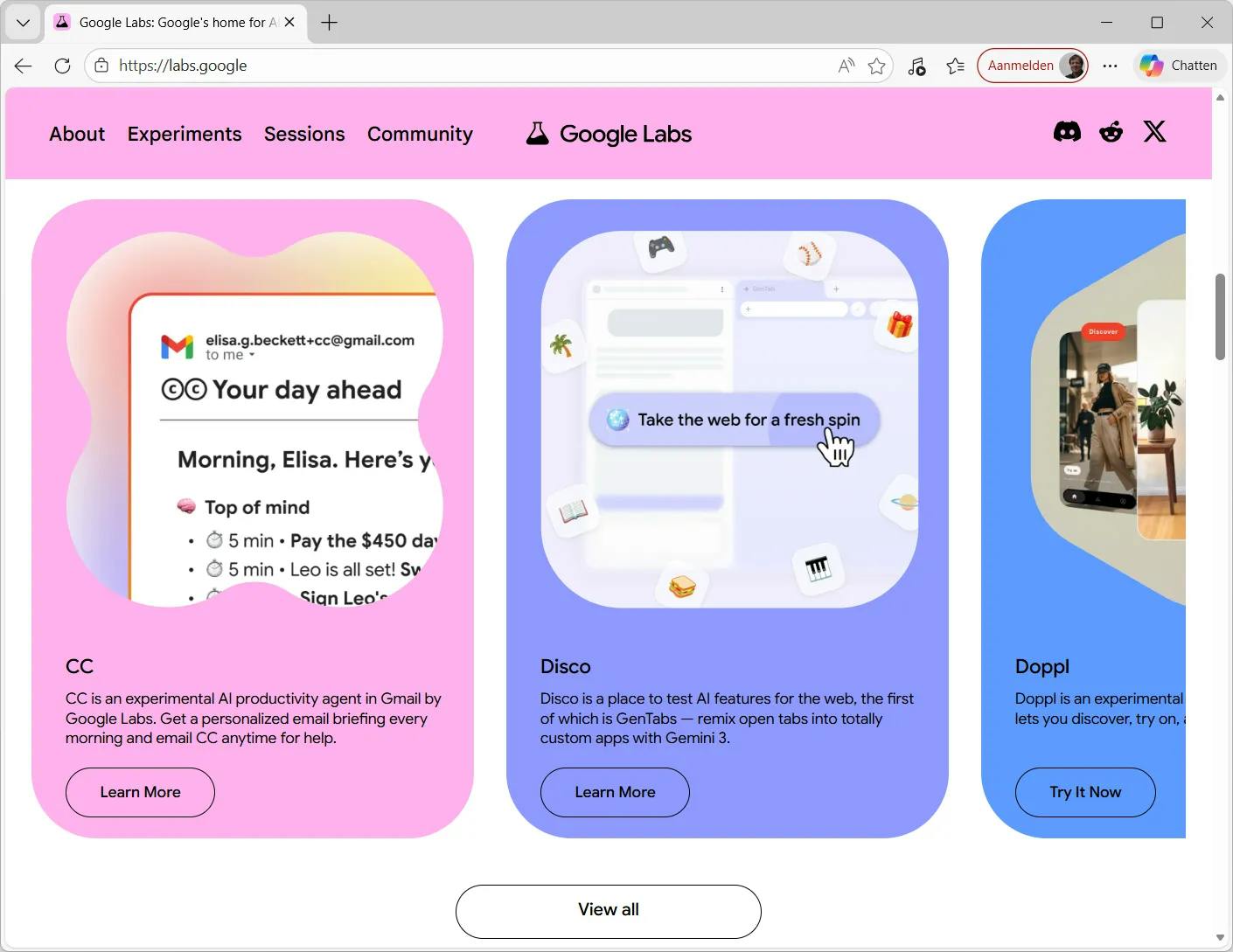Open the media control music note icon
This screenshot has width=1233, height=952.
pyautogui.click(x=916, y=66)
